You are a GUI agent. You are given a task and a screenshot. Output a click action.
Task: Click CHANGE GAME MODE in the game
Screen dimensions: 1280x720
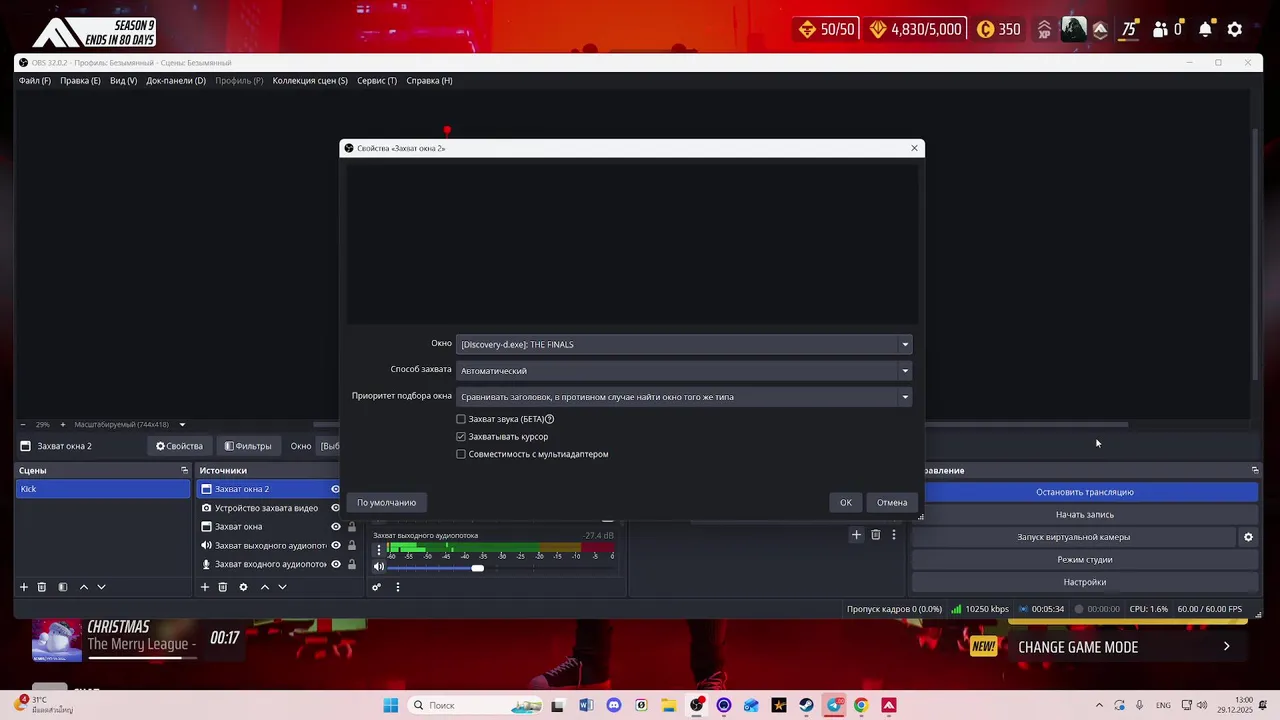click(x=1078, y=647)
